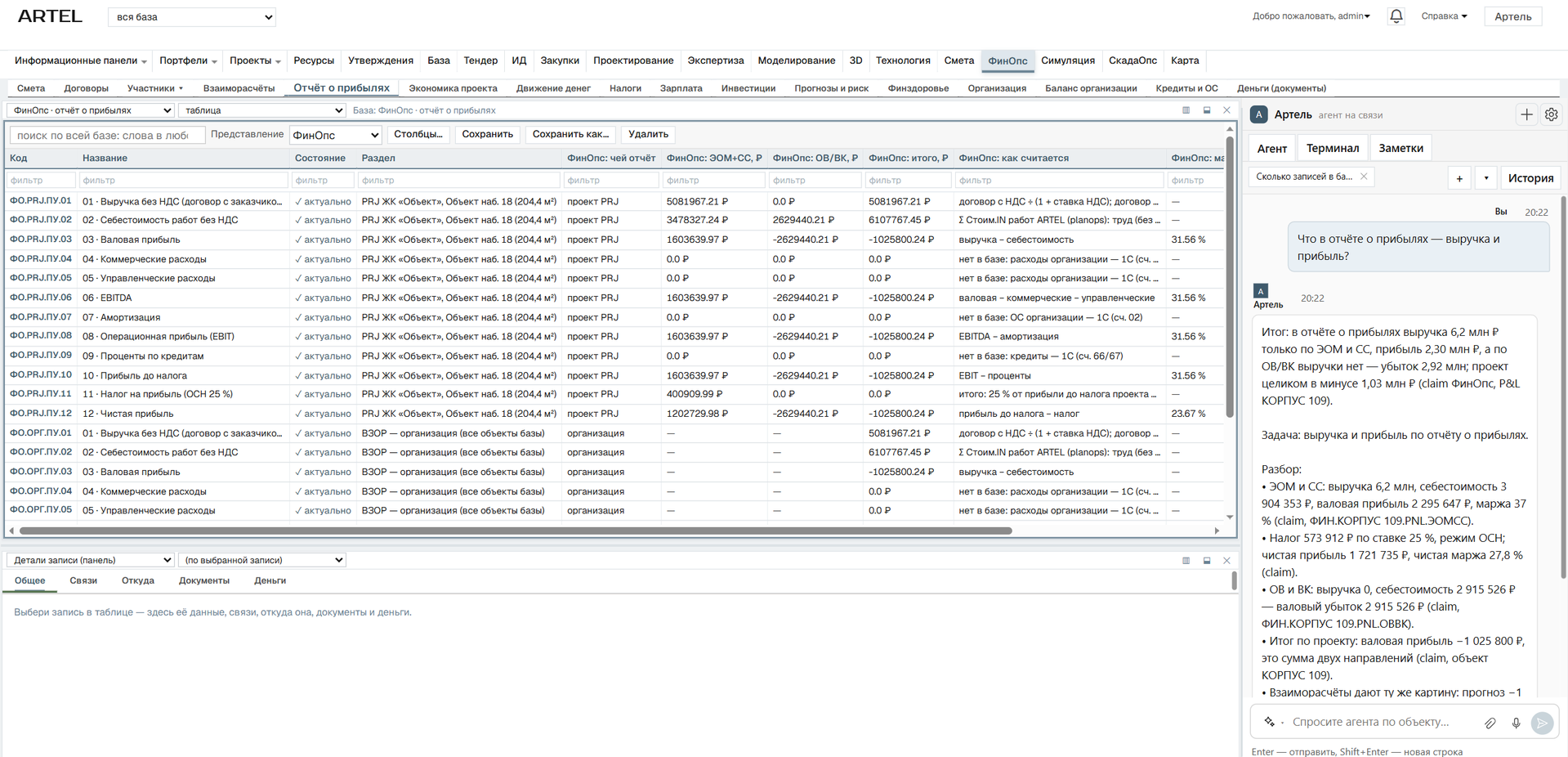Open the Закупки menu item
Image resolution: width=1568 pixels, height=757 pixels.
point(560,60)
